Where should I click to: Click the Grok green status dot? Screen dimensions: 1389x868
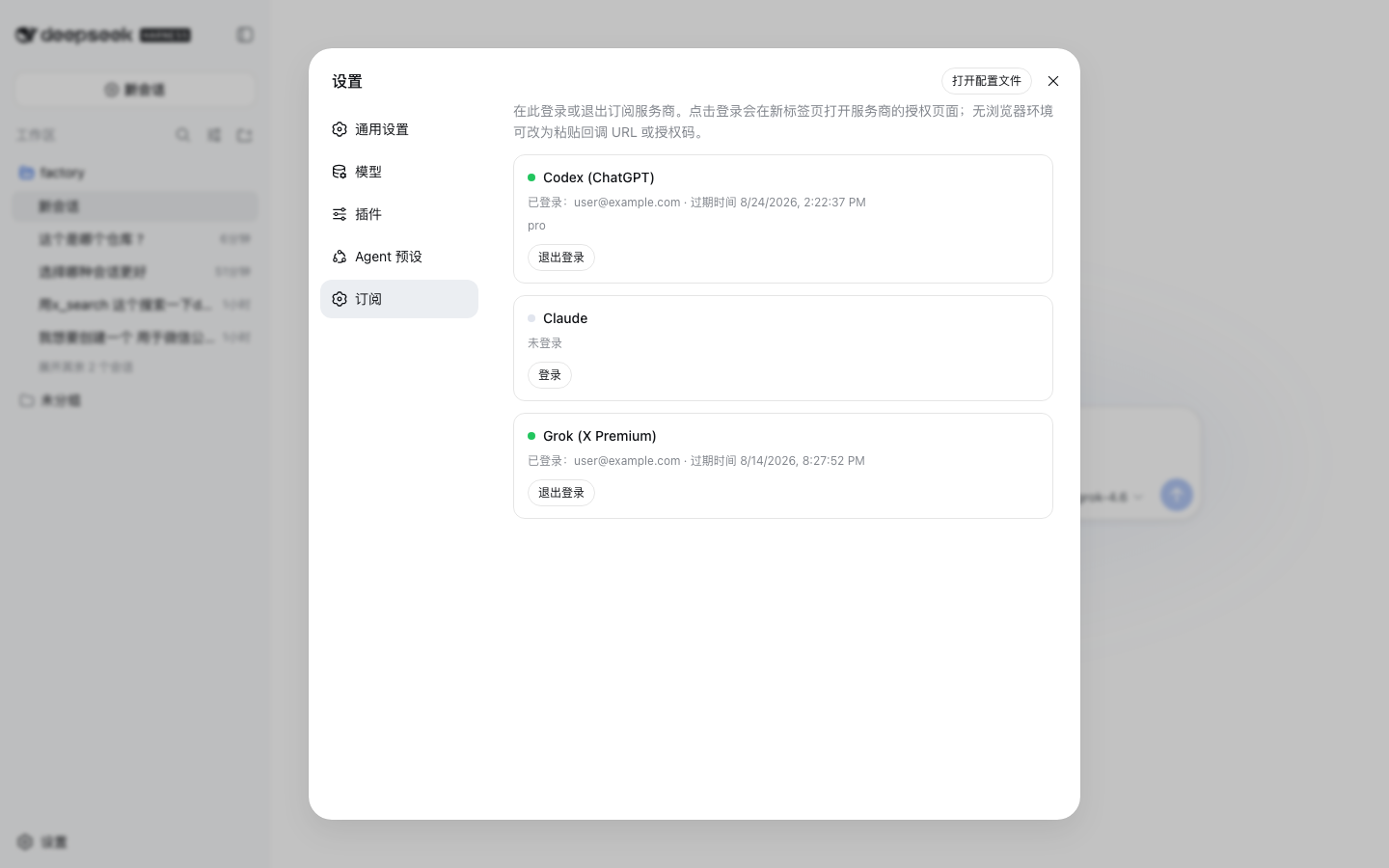[531, 436]
